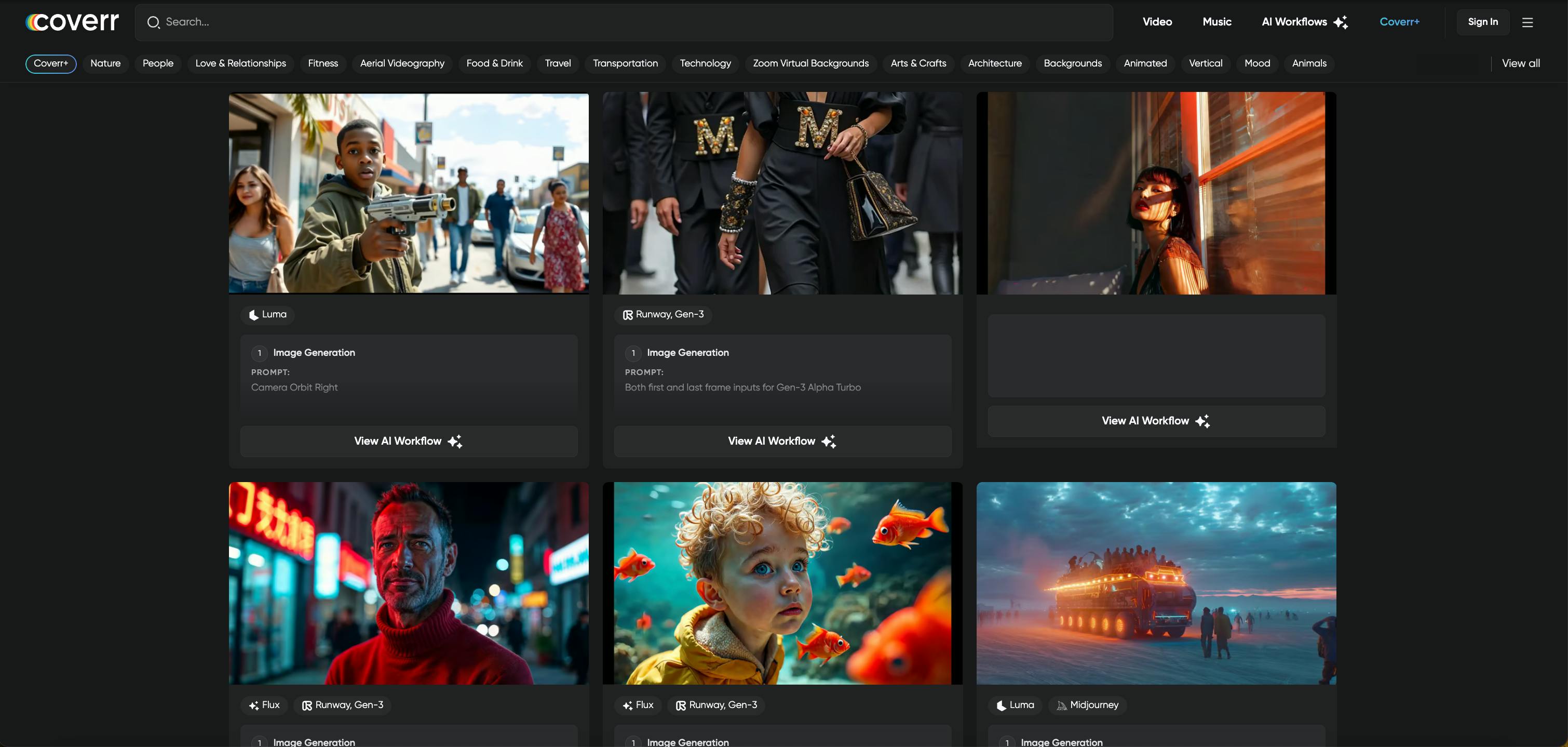Image resolution: width=1568 pixels, height=747 pixels.
Task: Select the Animated category chip
Action: click(x=1145, y=63)
